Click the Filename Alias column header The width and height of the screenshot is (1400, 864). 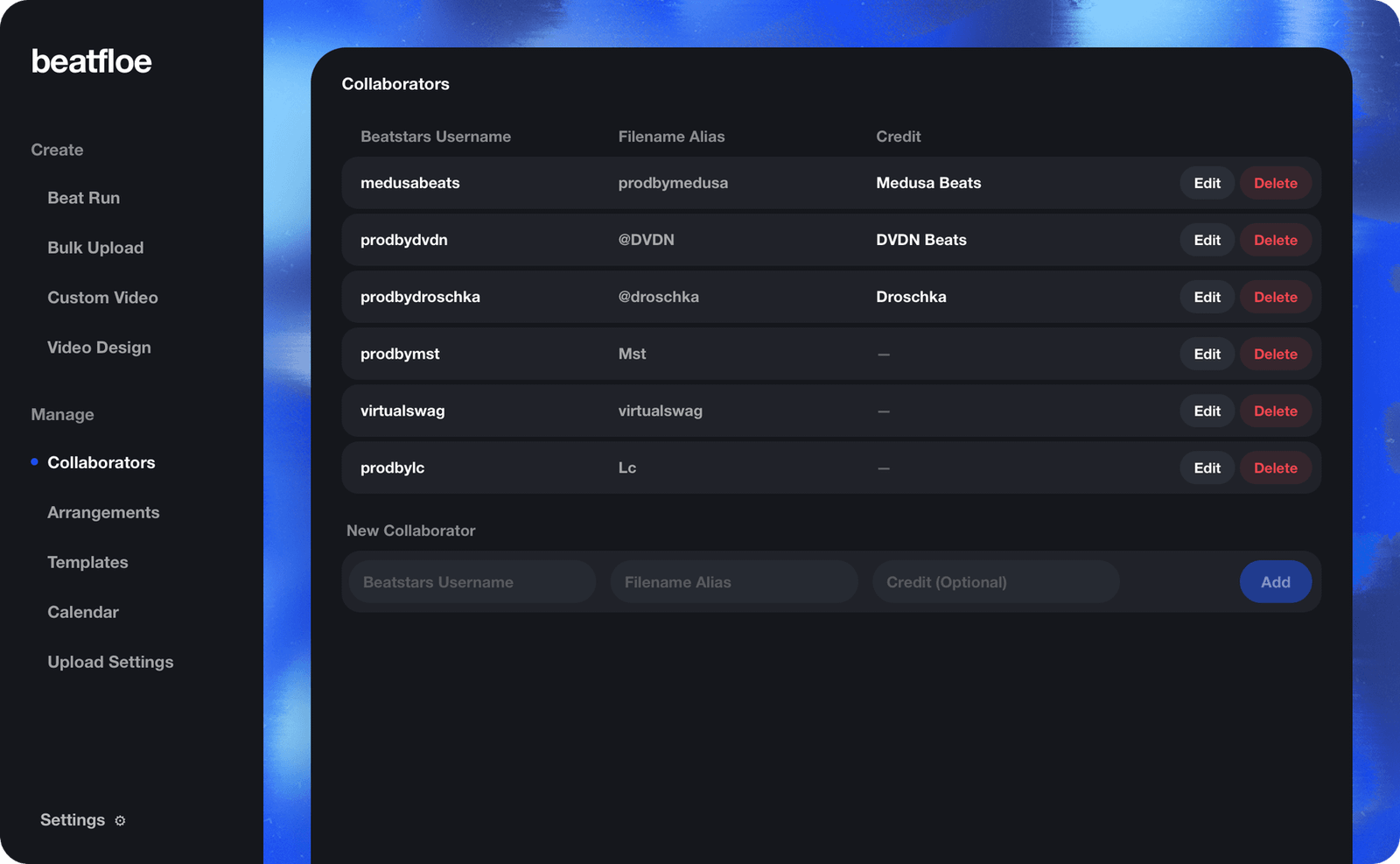click(671, 137)
